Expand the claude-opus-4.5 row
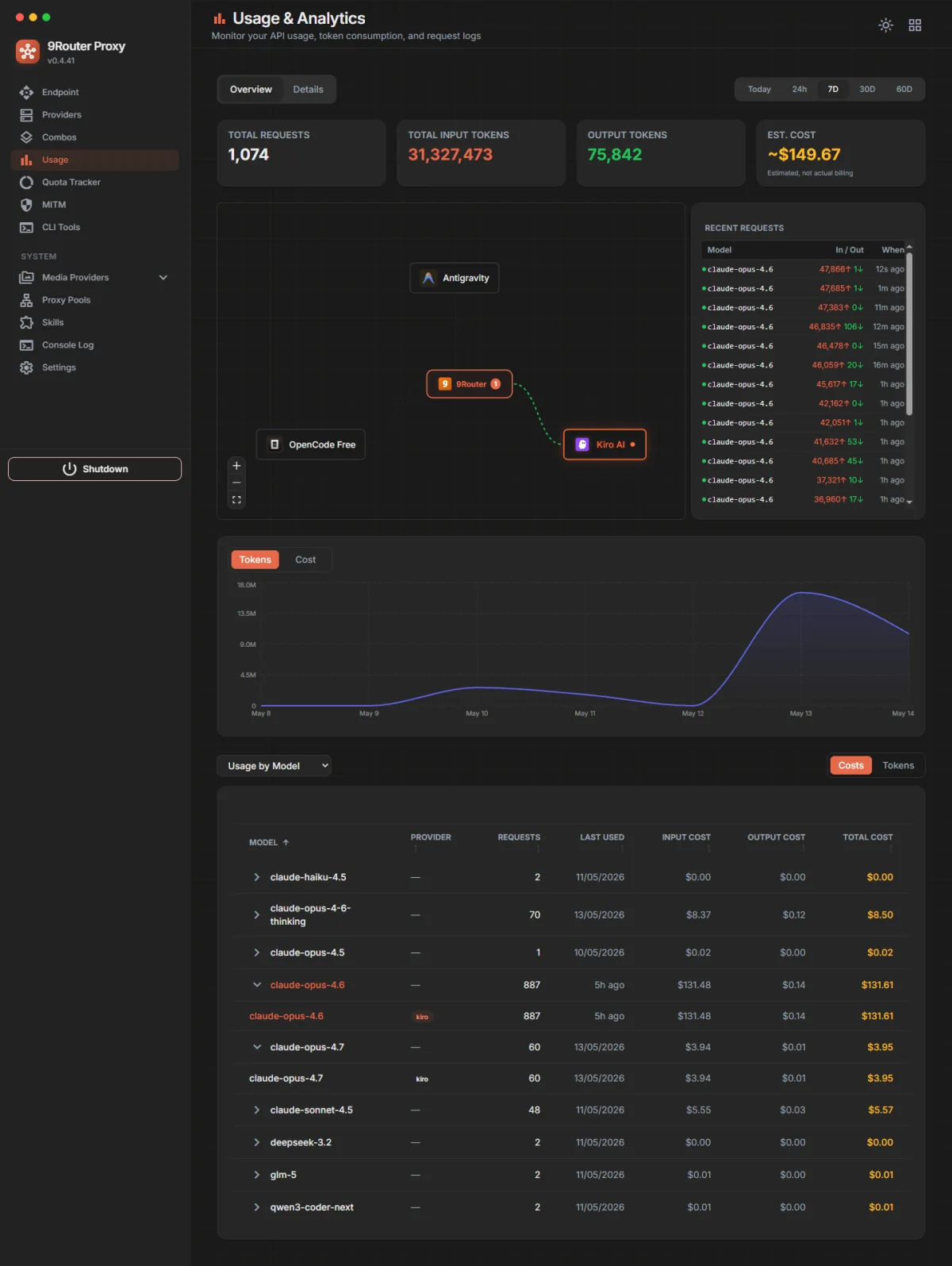Screen dimensions: 952x1266 [x=256, y=952]
